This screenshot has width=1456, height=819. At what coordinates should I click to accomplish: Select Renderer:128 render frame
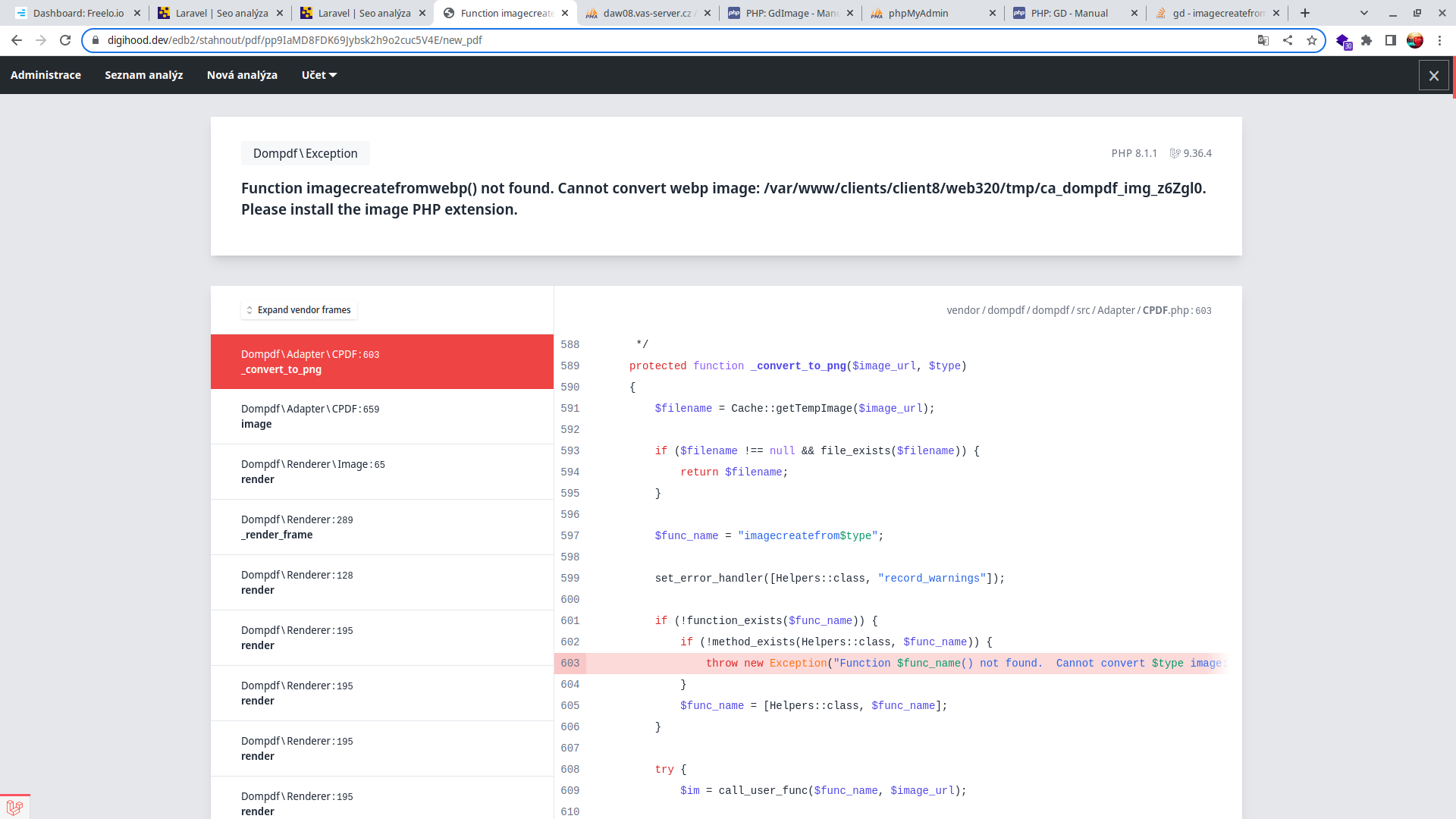click(382, 582)
